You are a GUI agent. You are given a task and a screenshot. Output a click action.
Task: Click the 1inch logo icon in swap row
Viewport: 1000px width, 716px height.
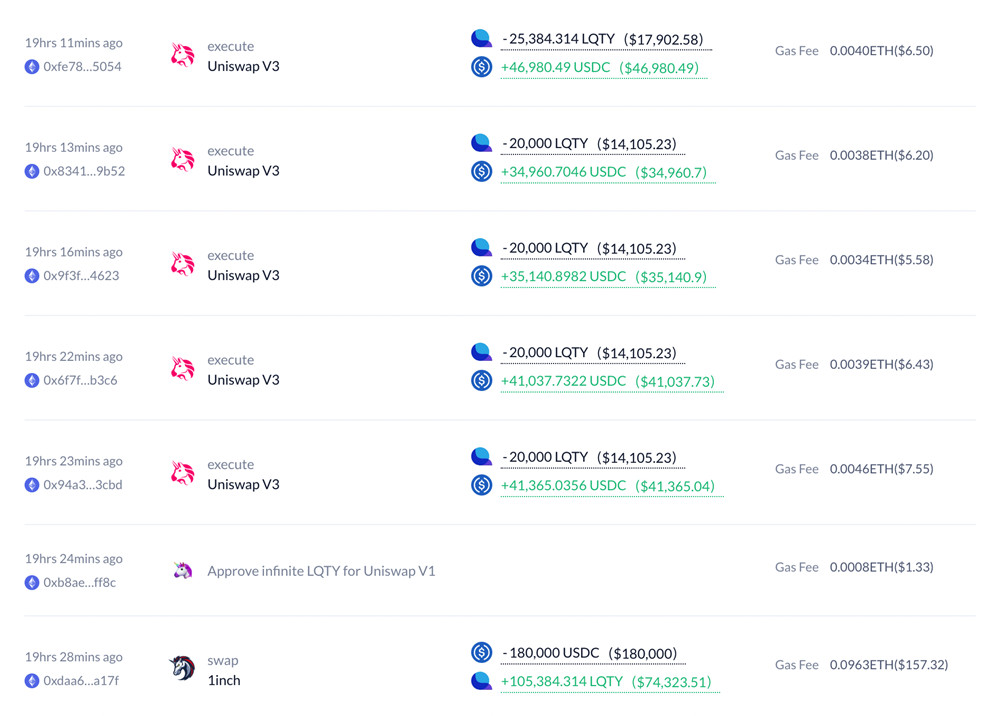[x=182, y=668]
